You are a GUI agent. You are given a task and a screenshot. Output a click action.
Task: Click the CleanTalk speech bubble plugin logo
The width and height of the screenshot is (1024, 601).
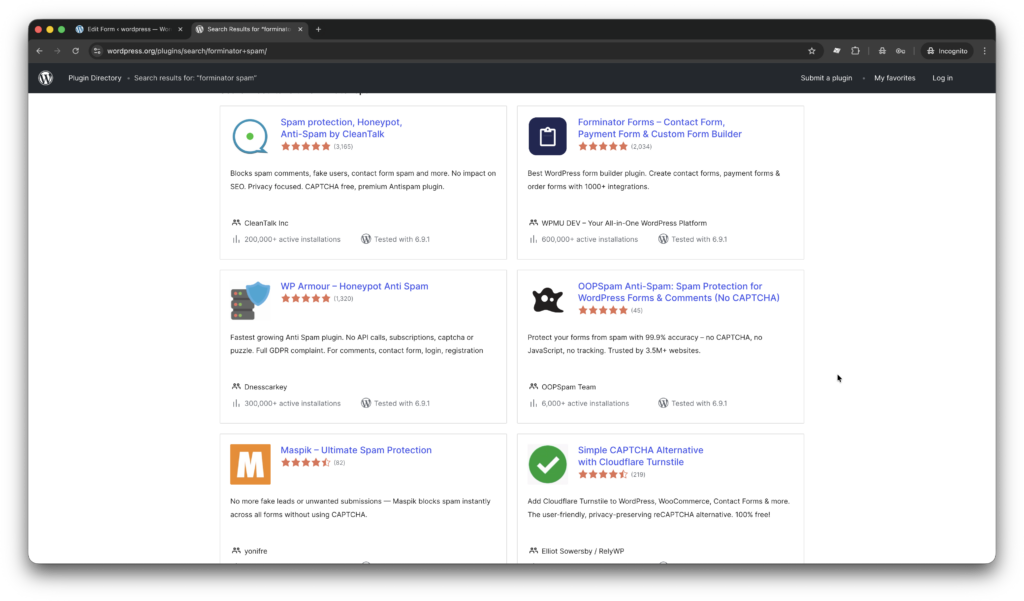249,135
